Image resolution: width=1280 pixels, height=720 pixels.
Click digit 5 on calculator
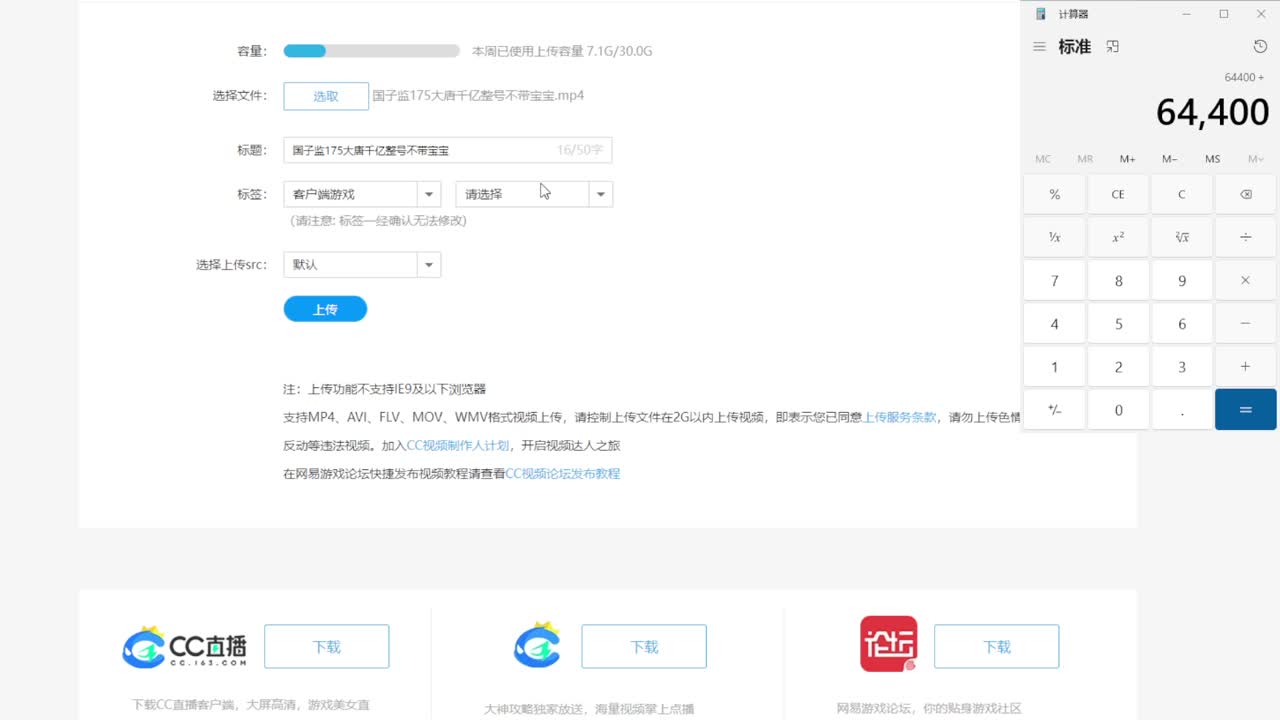point(1118,323)
